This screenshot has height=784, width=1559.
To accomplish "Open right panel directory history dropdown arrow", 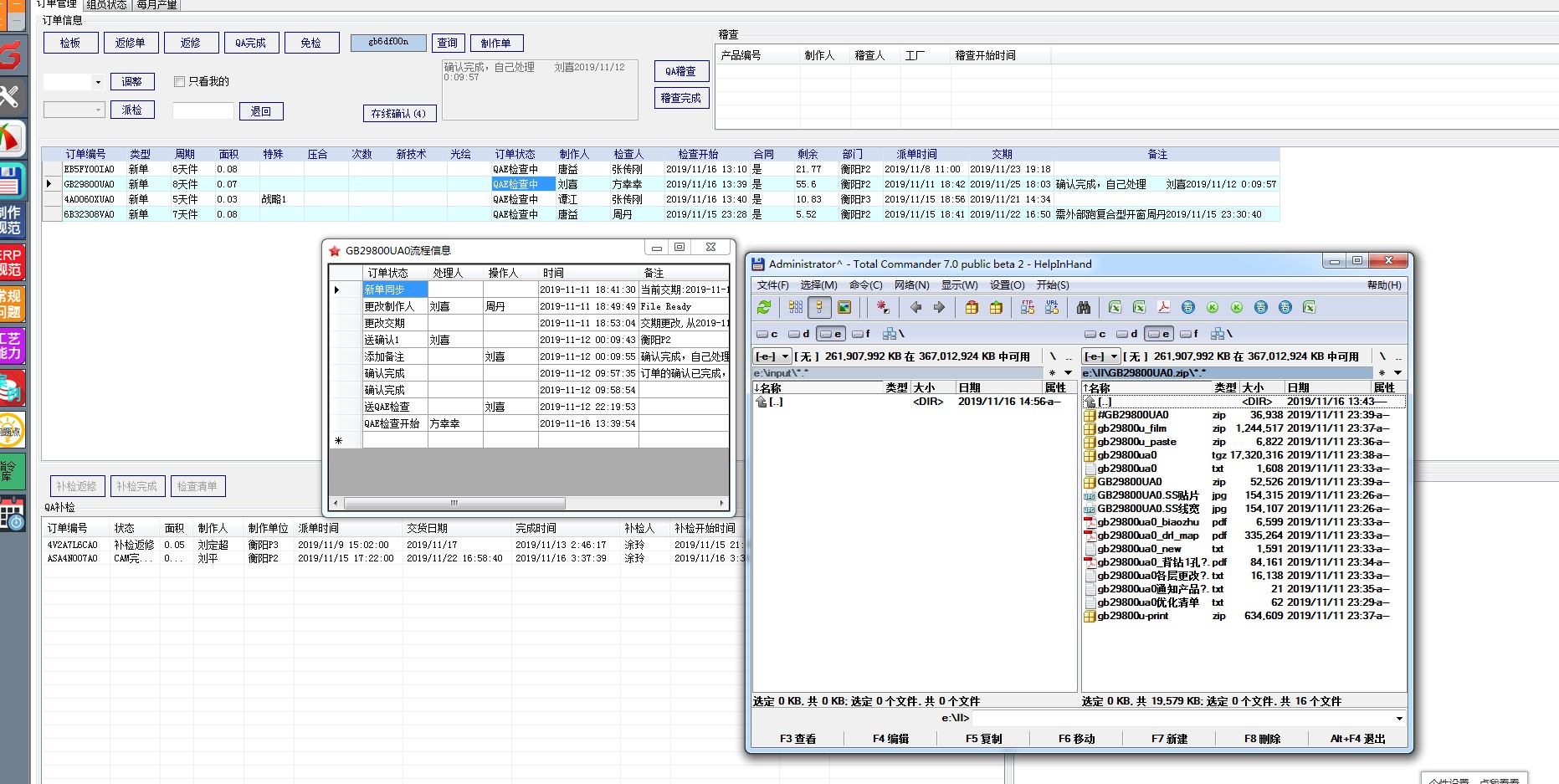I will 1397,373.
